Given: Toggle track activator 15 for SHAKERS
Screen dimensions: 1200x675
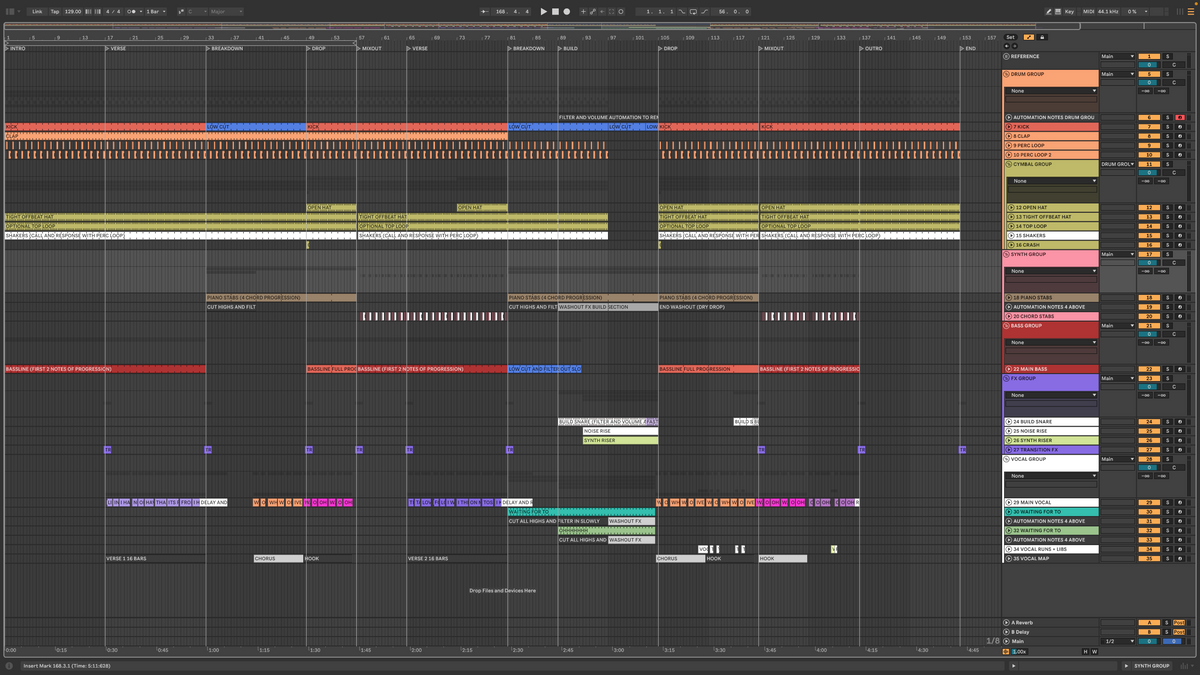Looking at the screenshot, I should [x=1149, y=236].
